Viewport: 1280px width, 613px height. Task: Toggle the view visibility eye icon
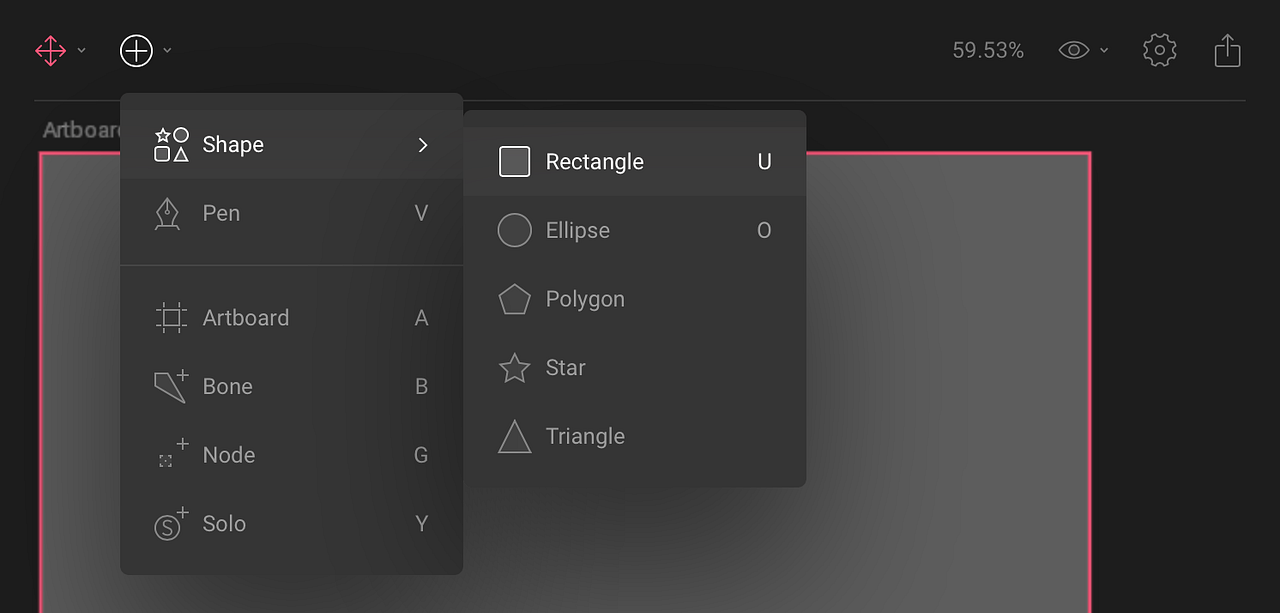click(1073, 49)
